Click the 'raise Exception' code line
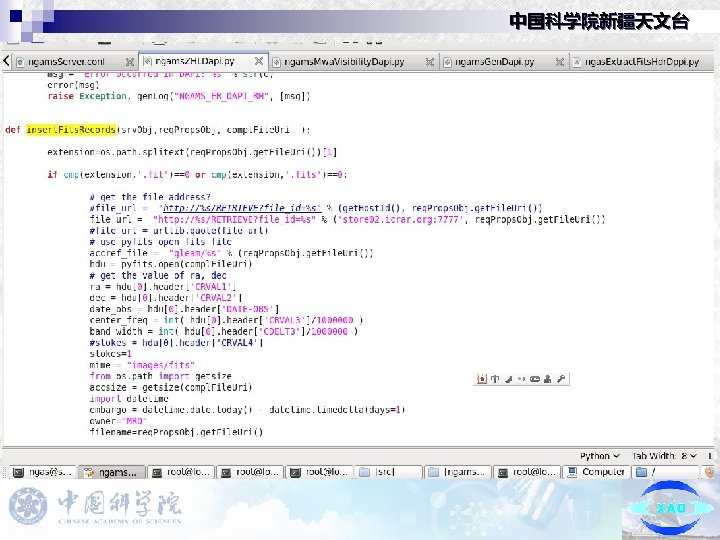This screenshot has width=720, height=540. pyautogui.click(x=179, y=96)
